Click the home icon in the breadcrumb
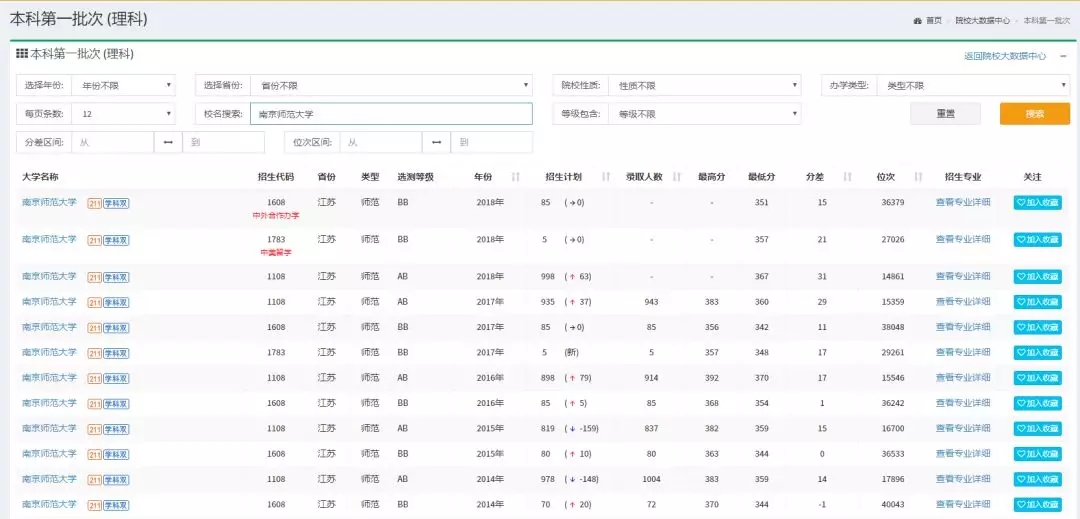The image size is (1080, 519). (917, 21)
